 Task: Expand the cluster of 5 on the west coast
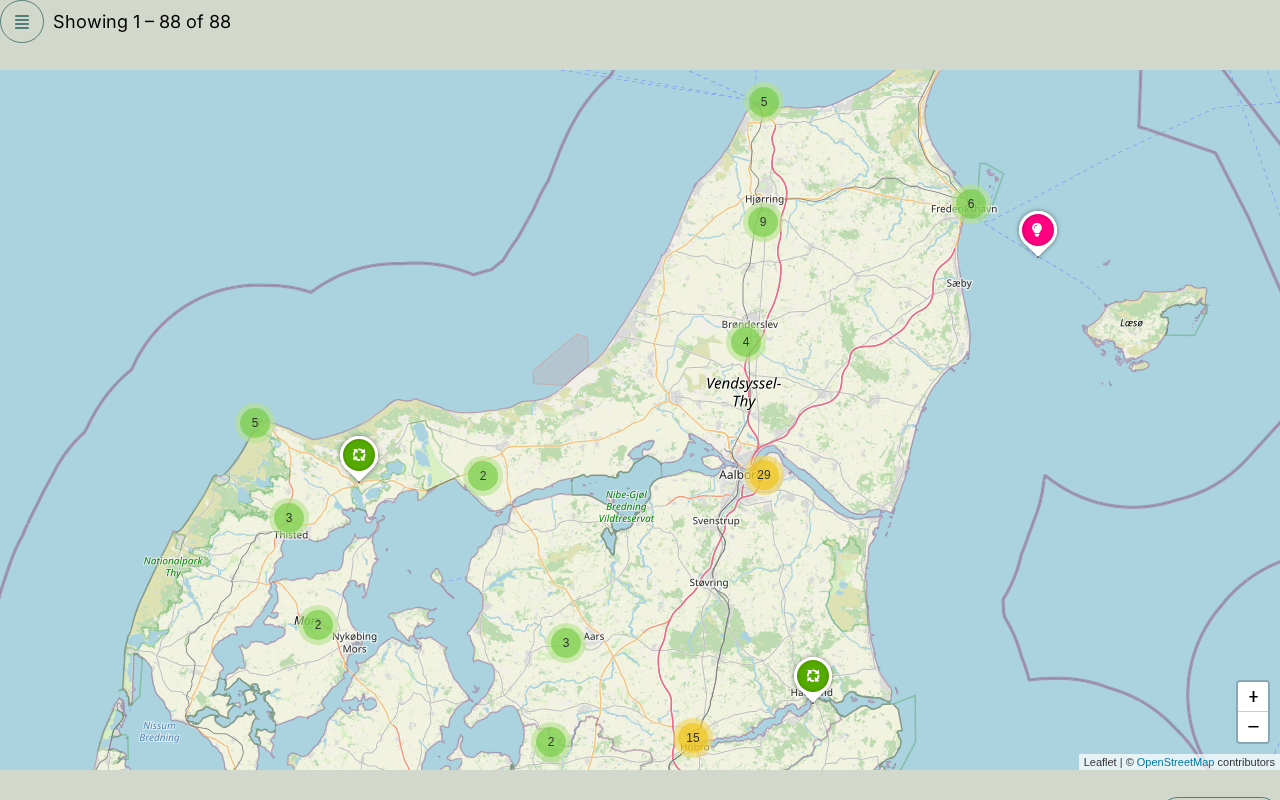(x=255, y=423)
